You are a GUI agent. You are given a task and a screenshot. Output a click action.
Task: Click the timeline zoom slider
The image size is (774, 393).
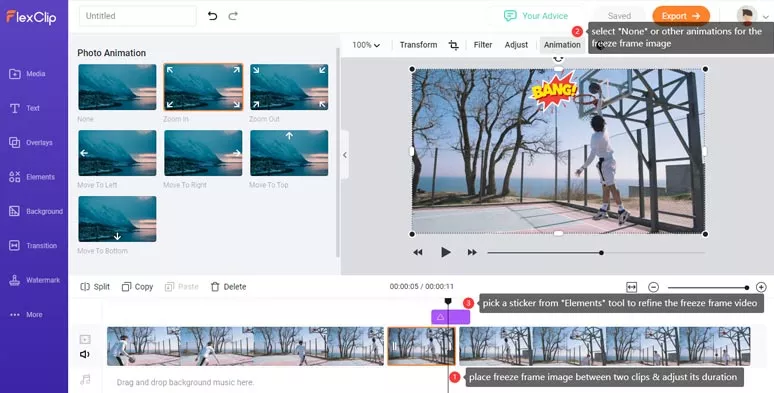point(708,287)
